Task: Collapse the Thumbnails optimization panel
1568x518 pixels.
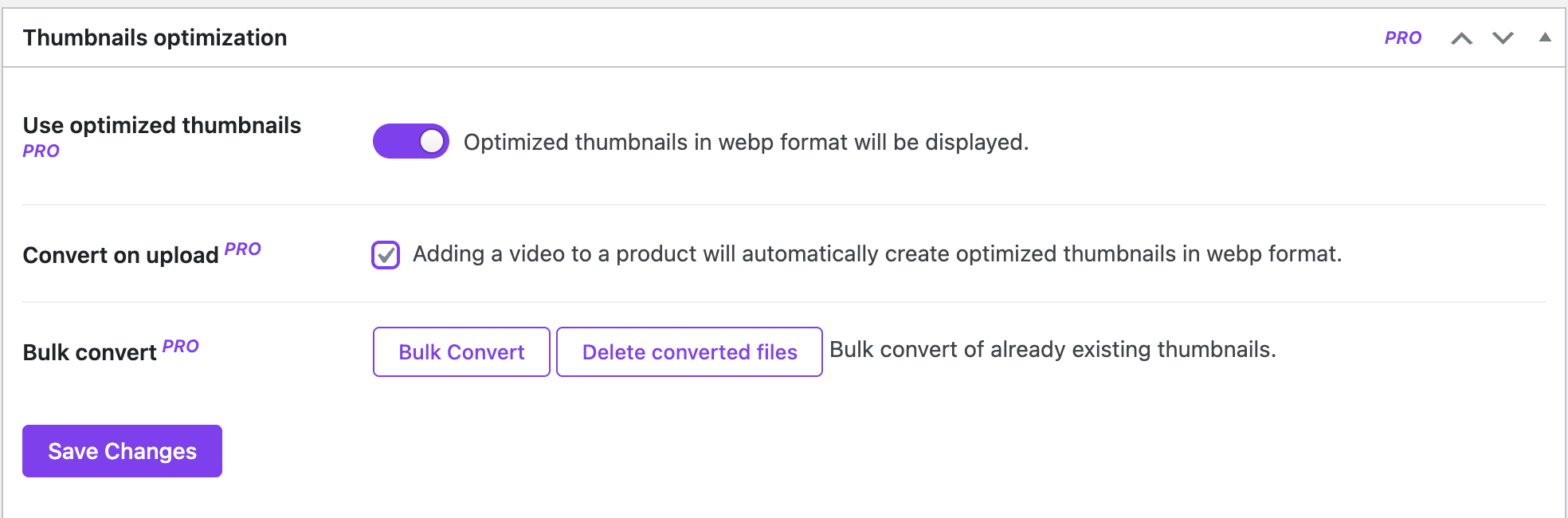Action: click(1544, 37)
